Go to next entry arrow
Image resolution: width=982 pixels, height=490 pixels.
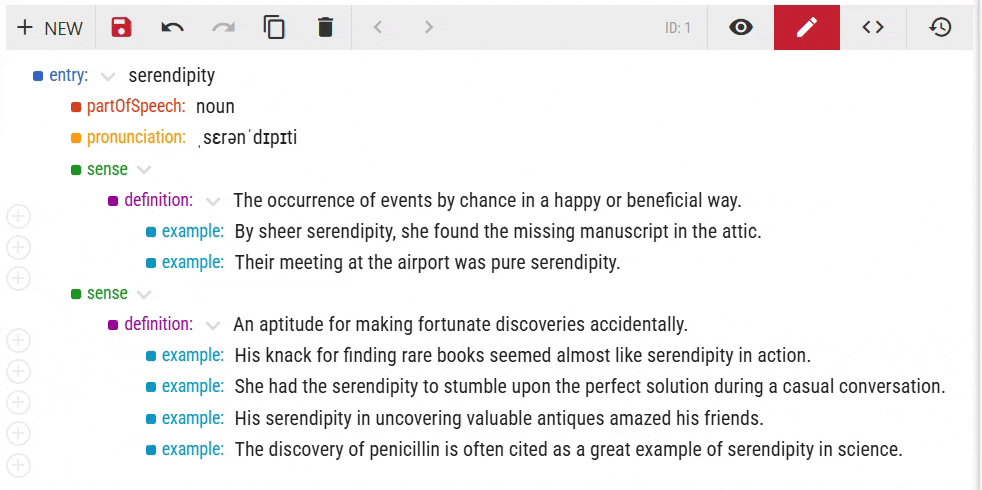428,27
